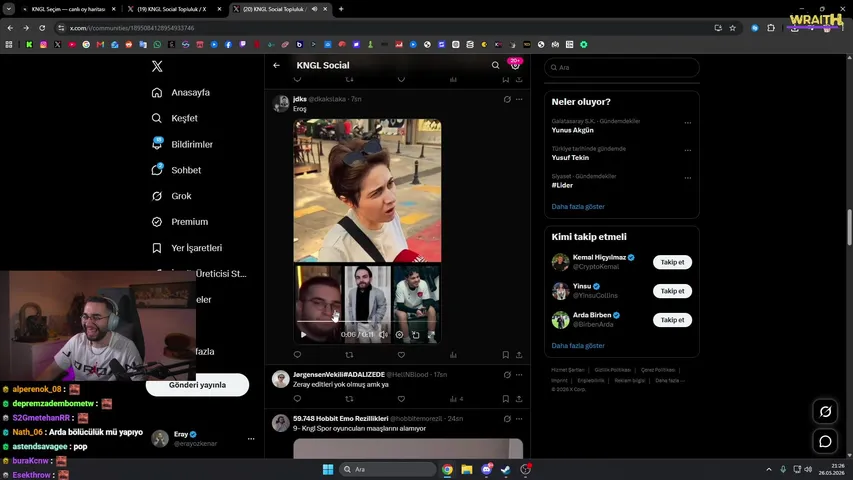Open the community members icon with 20+ badge
Viewport: 853px width, 480px height.
pos(515,65)
